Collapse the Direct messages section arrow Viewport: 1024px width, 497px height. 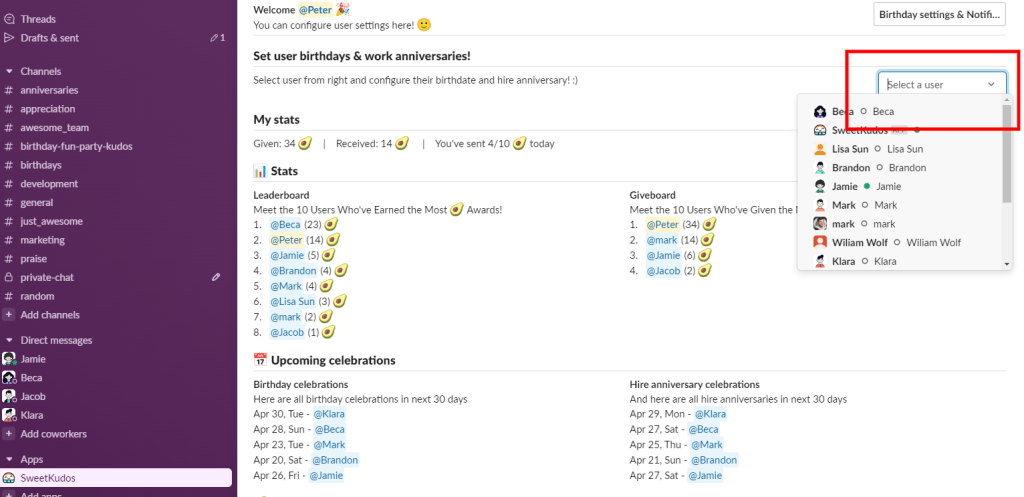pos(9,340)
